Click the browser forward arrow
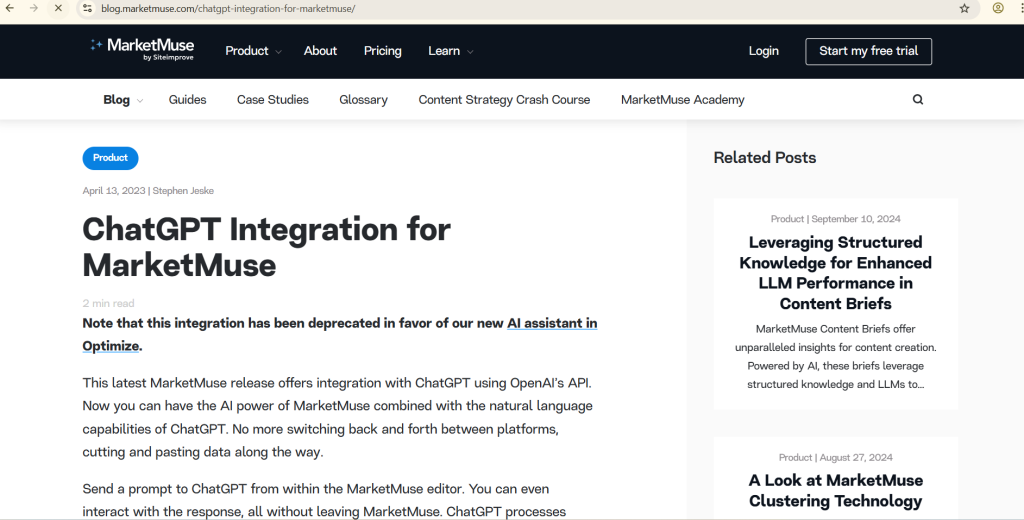The width and height of the screenshot is (1024, 520). click(x=35, y=8)
